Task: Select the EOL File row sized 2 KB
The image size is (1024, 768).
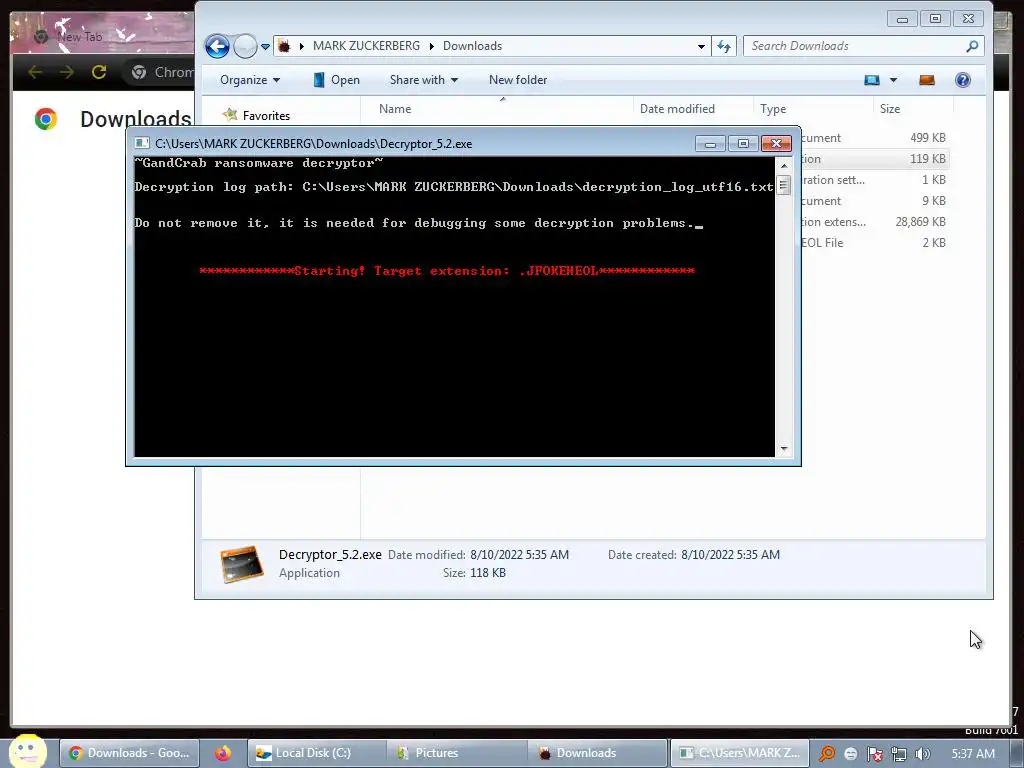Action: (x=874, y=242)
